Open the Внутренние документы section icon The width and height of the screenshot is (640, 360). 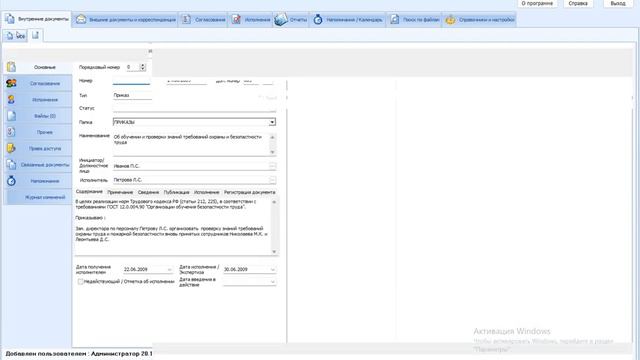coord(9,19)
